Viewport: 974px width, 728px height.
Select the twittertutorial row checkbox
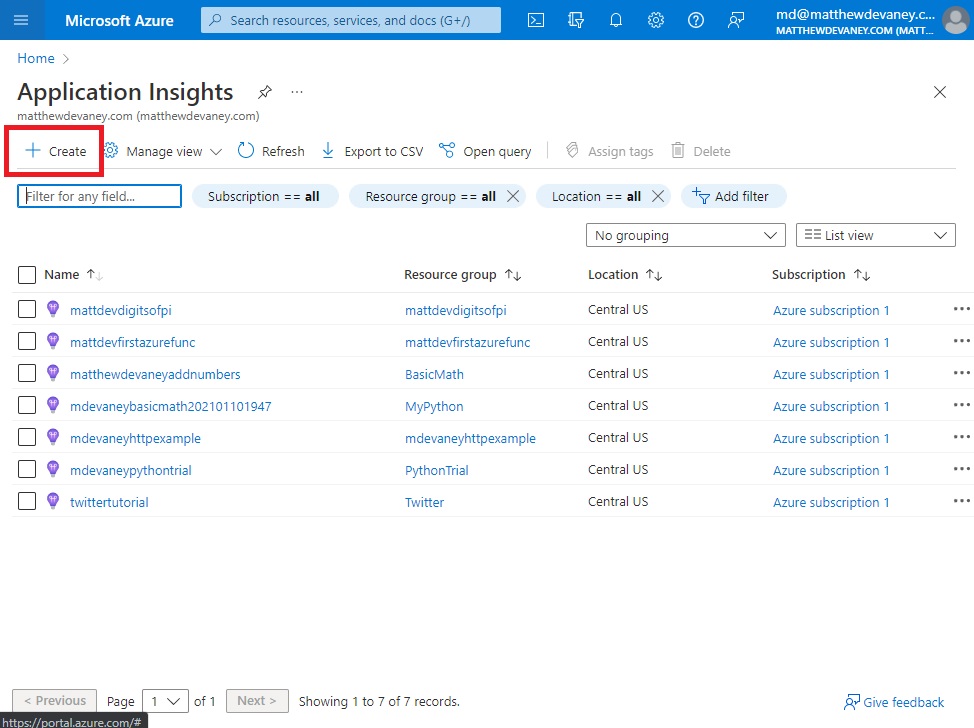tap(26, 502)
